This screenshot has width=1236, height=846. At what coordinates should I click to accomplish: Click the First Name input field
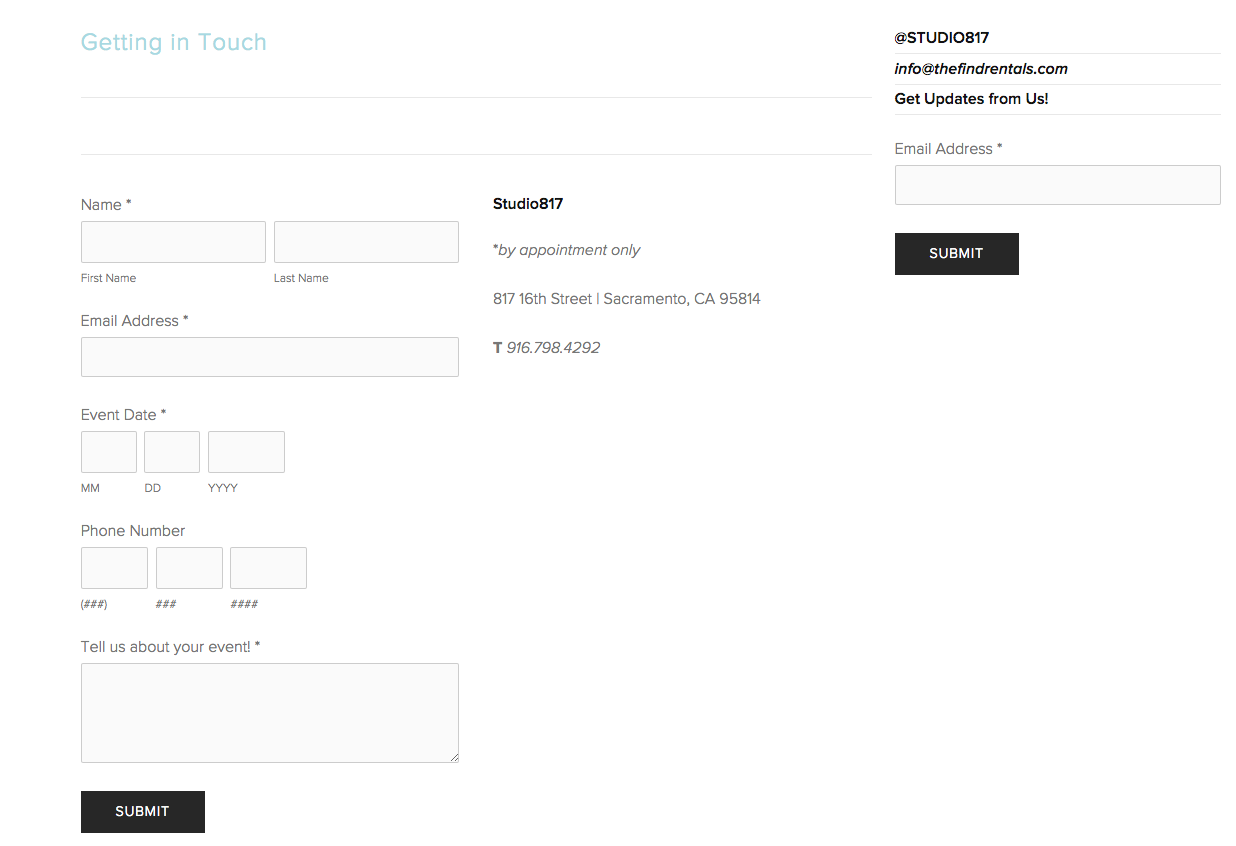coord(173,242)
